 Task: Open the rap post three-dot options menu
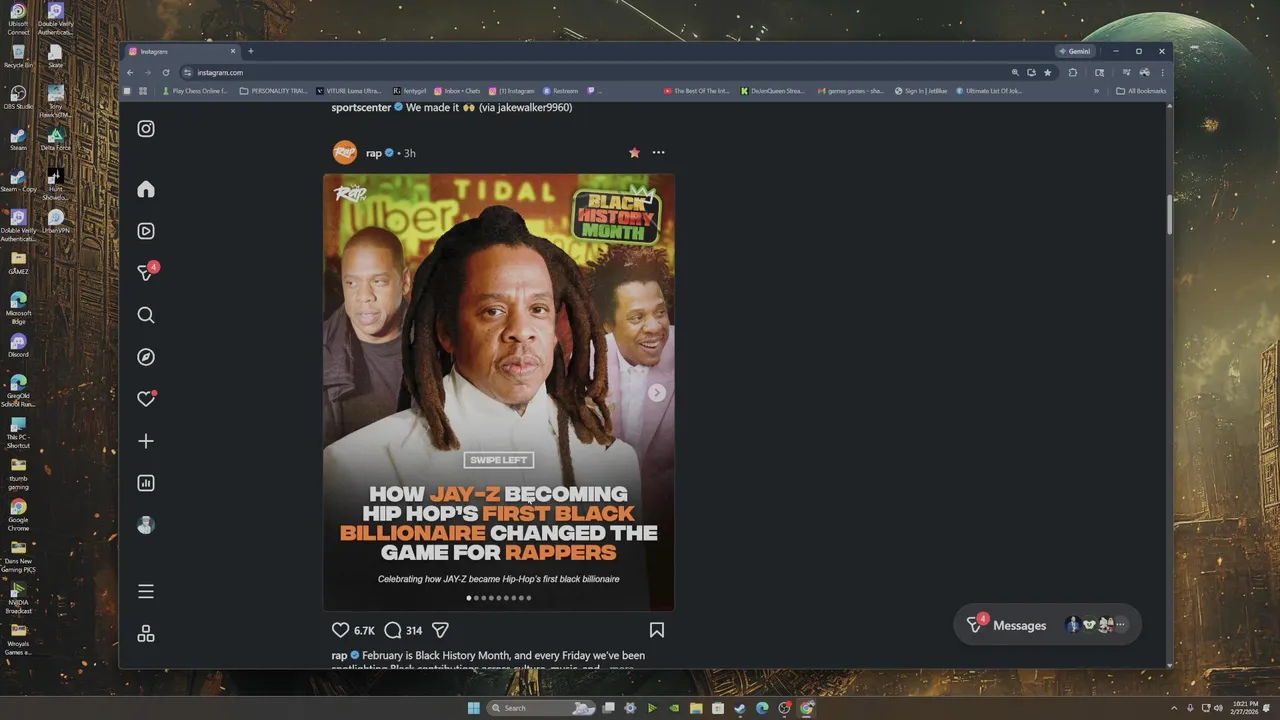658,153
